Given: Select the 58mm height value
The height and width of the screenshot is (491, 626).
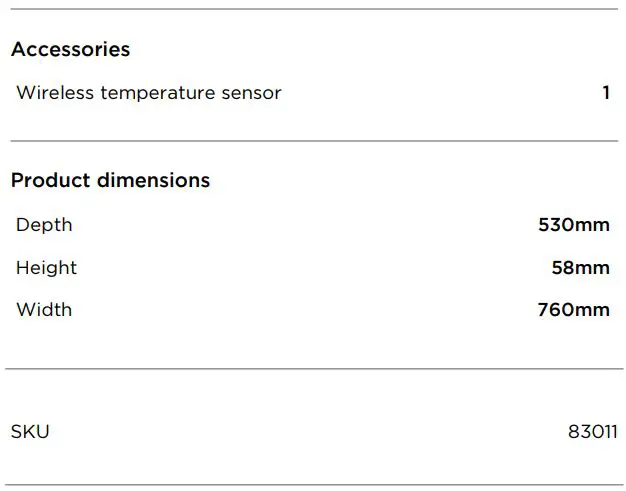Looking at the screenshot, I should coord(580,268).
